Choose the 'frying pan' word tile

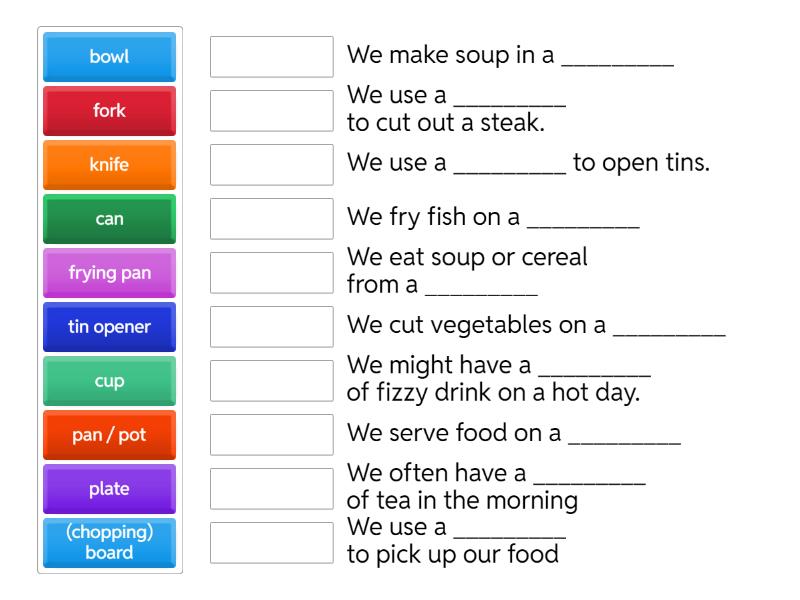pyautogui.click(x=107, y=272)
